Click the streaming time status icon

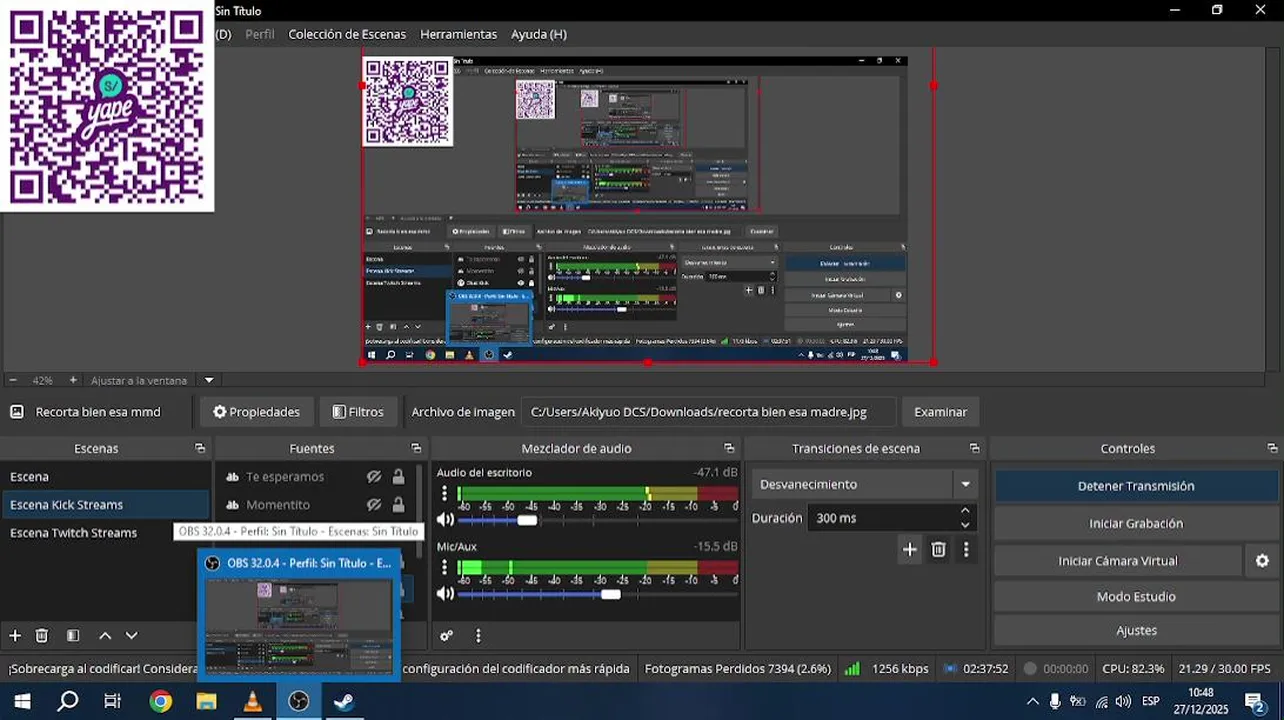click(950, 668)
